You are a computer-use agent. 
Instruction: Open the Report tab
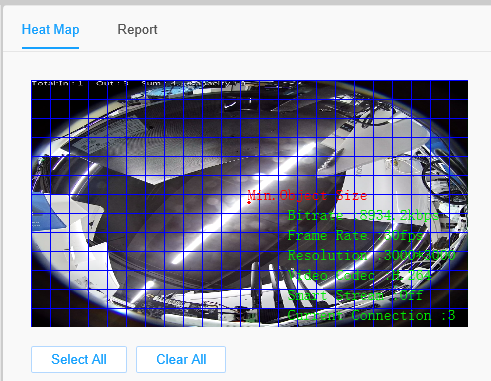(137, 30)
